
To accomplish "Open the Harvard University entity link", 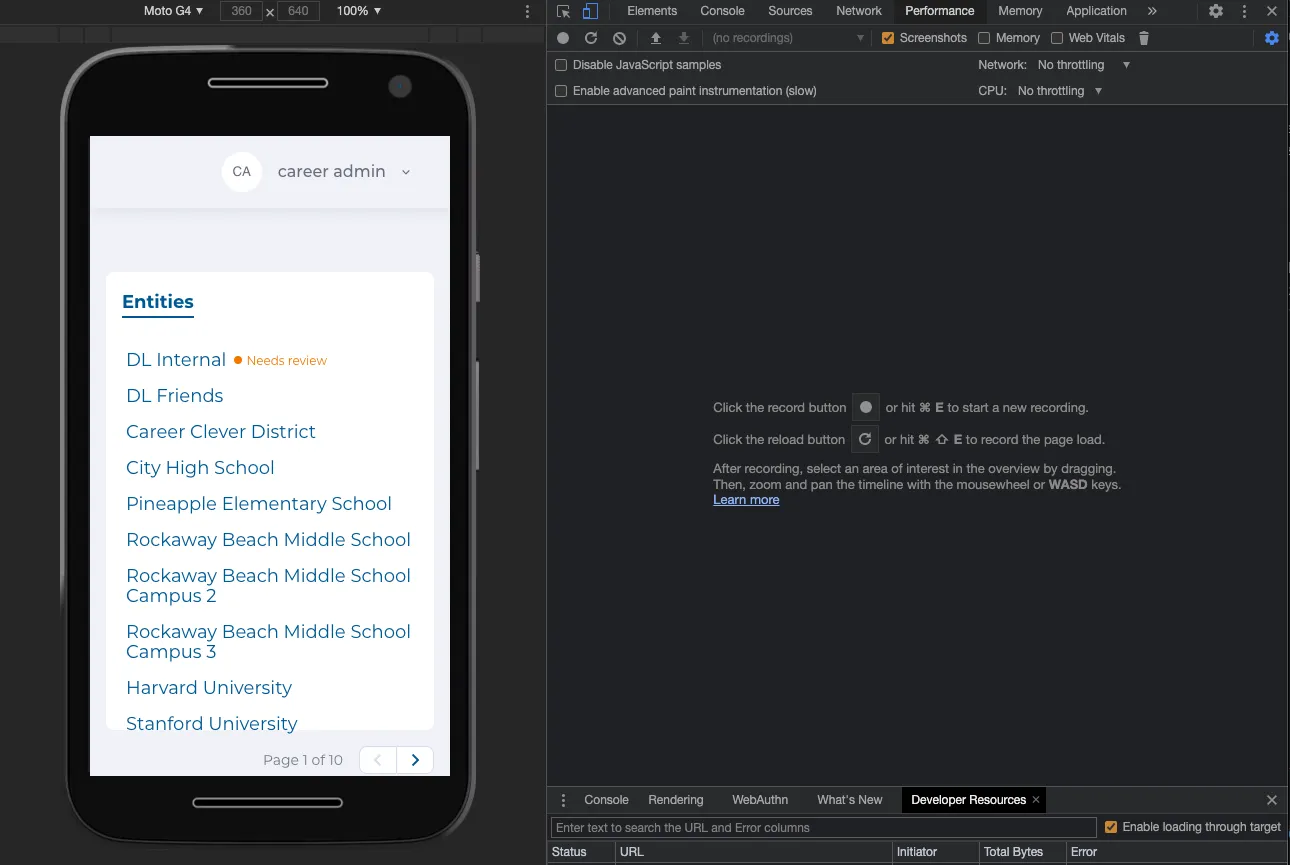I will (209, 688).
